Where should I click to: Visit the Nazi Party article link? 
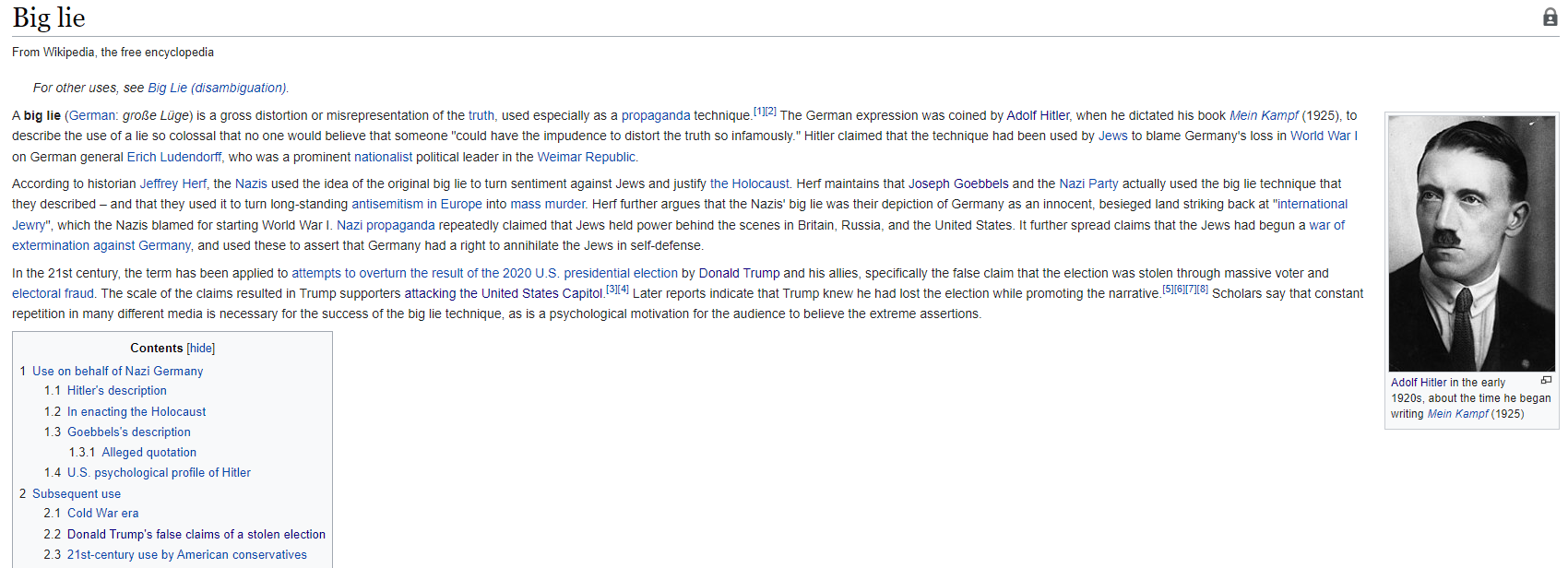1088,183
